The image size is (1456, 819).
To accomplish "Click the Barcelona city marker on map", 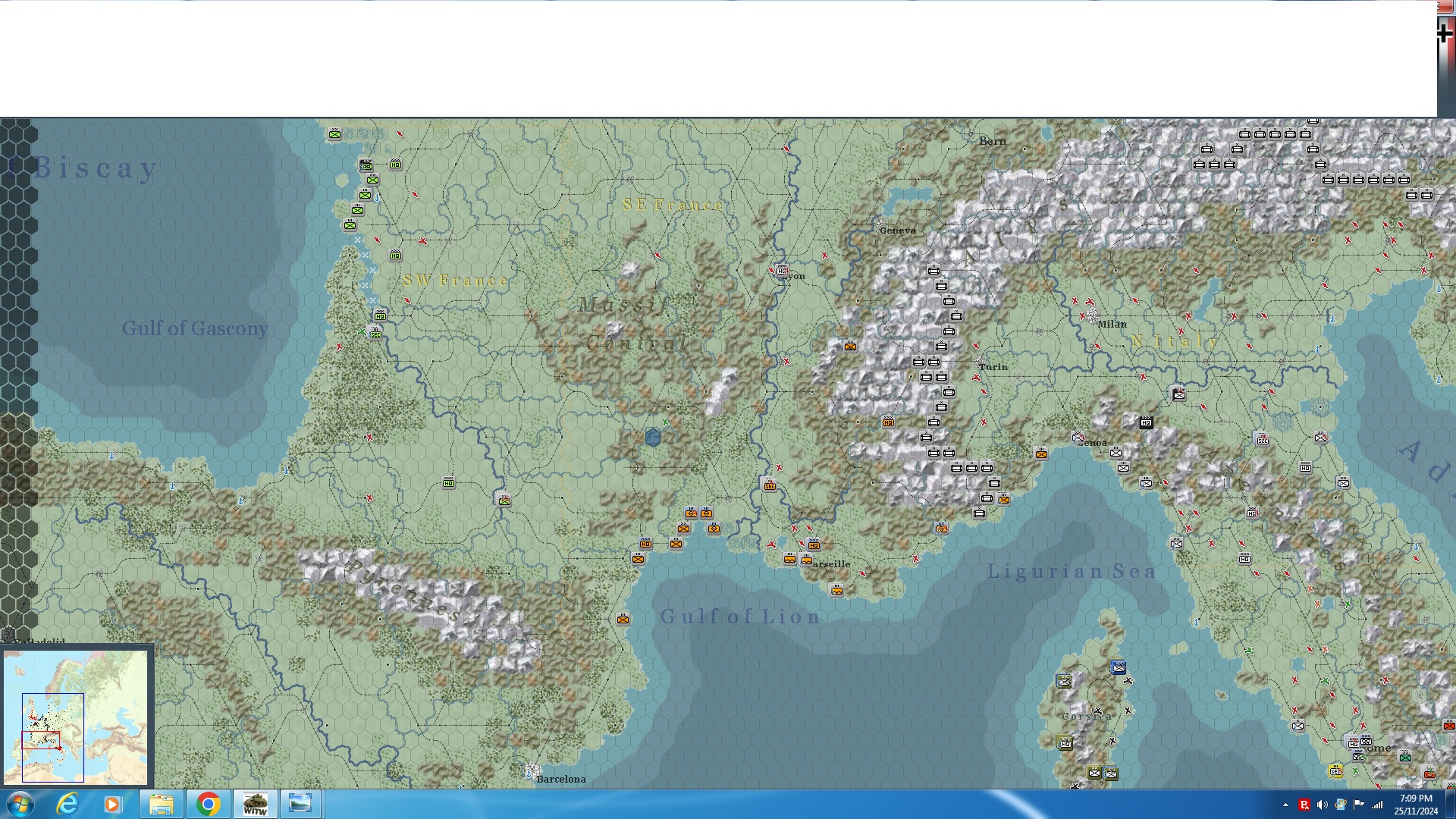I will pos(532,771).
